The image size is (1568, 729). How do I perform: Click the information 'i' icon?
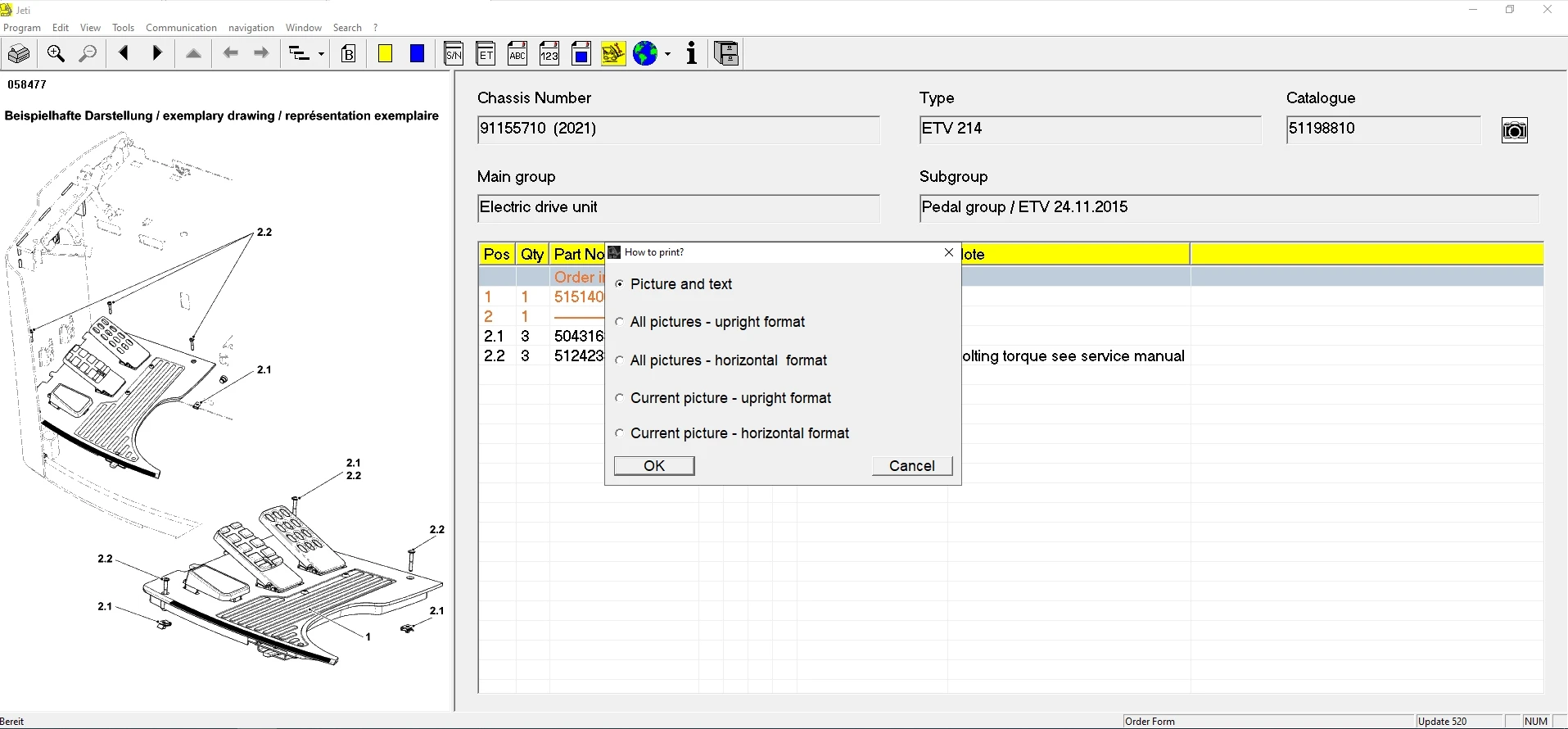[x=692, y=54]
